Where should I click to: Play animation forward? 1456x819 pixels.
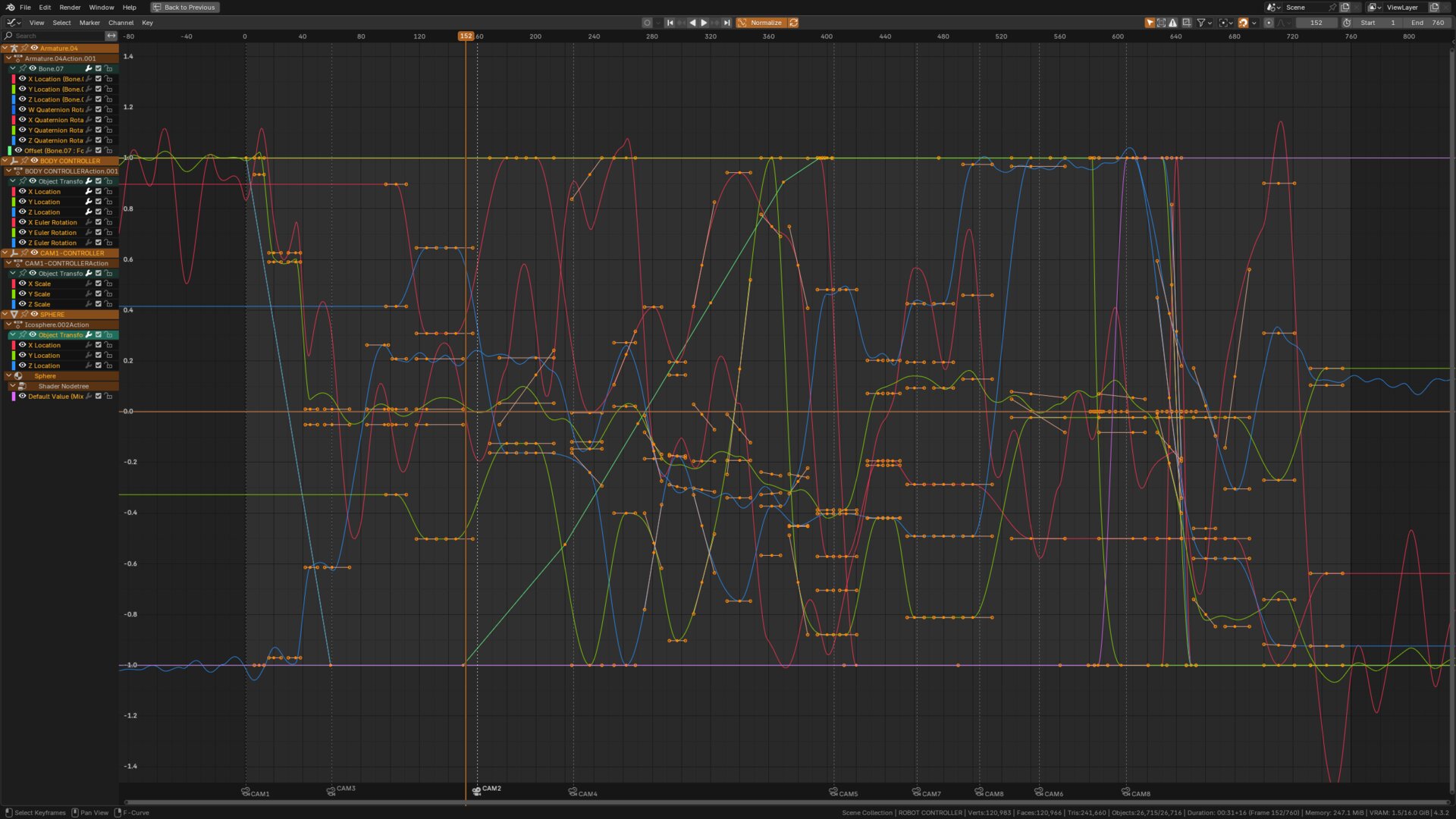point(704,23)
